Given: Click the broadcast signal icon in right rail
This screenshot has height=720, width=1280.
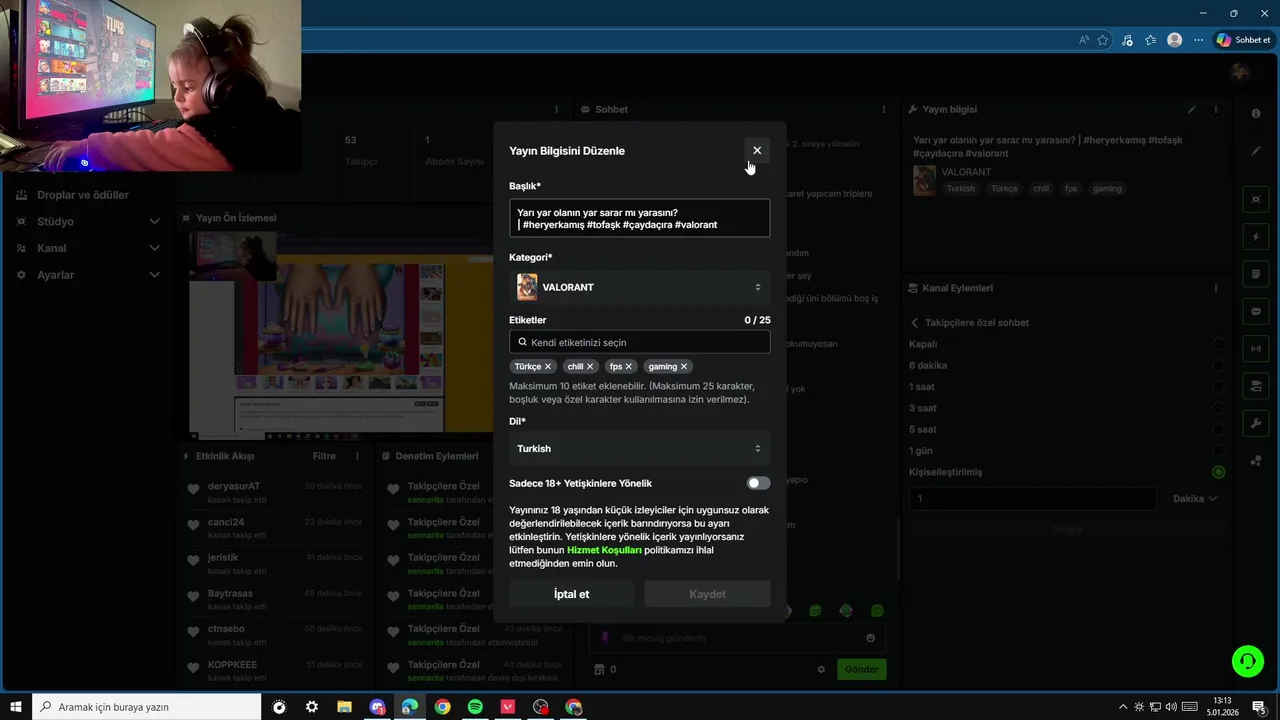Looking at the screenshot, I should pyautogui.click(x=1256, y=348).
